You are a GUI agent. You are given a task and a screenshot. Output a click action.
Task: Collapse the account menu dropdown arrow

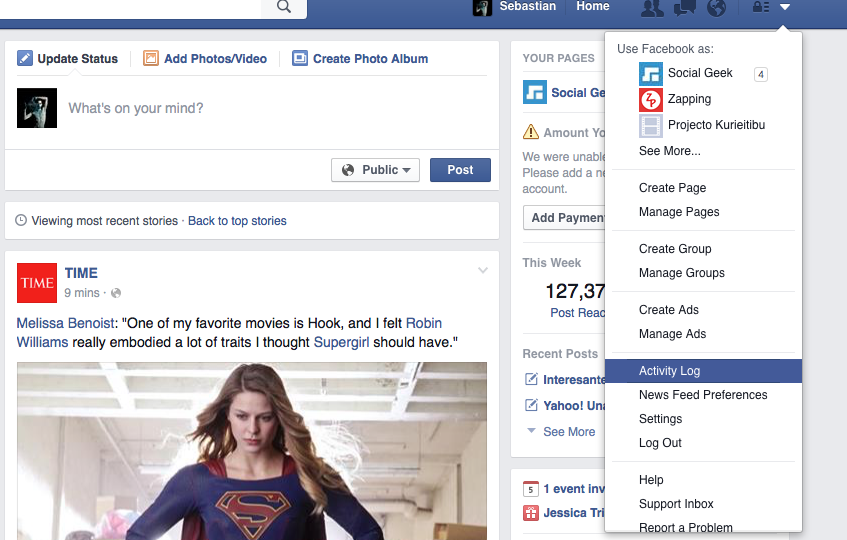pos(785,7)
